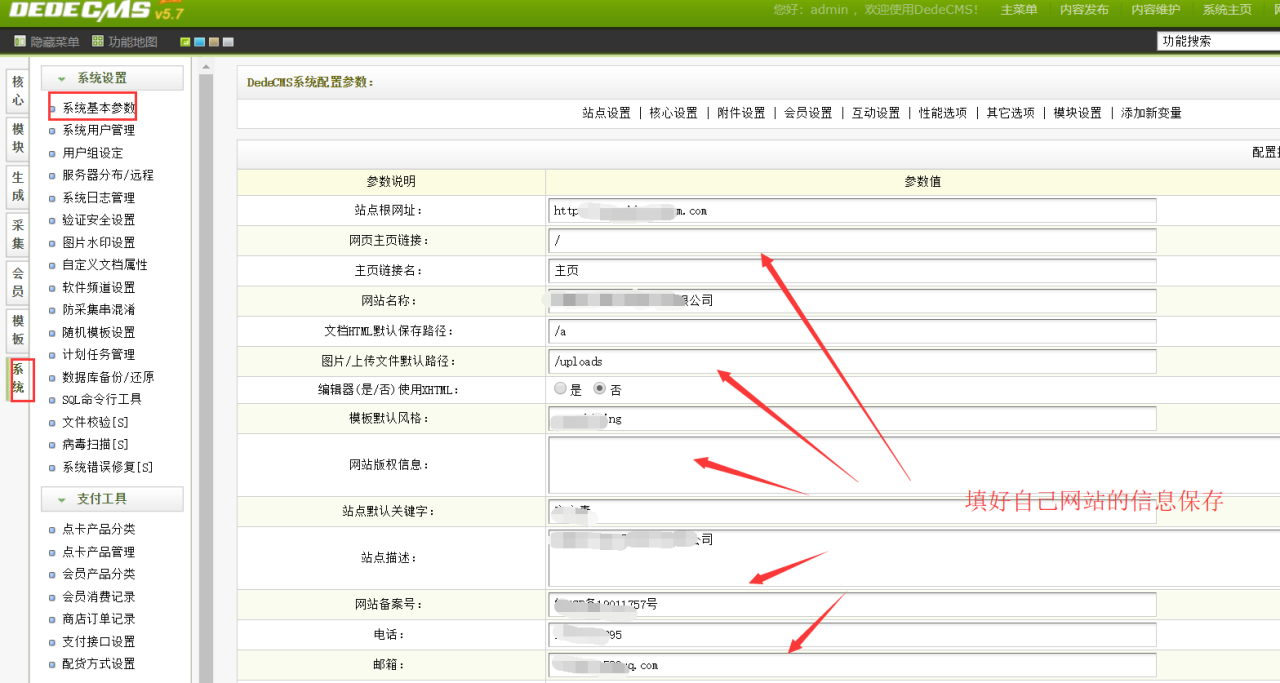Viewport: 1280px width, 683px height.
Task: Open 用户组设定 in the sidebar
Action: [x=92, y=153]
